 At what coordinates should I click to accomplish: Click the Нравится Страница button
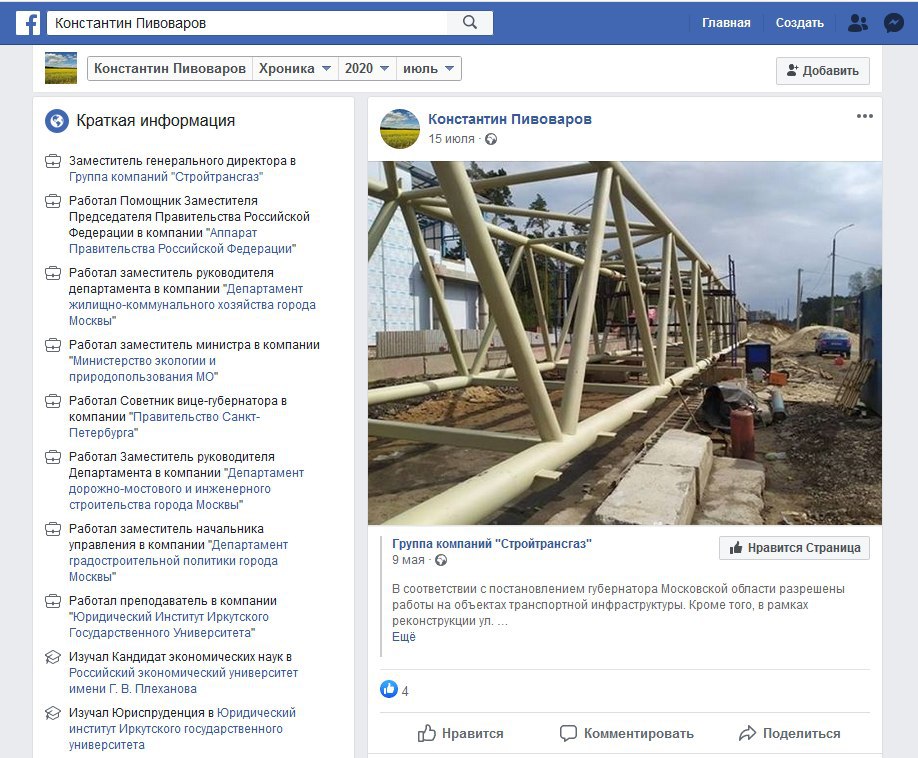coord(794,548)
